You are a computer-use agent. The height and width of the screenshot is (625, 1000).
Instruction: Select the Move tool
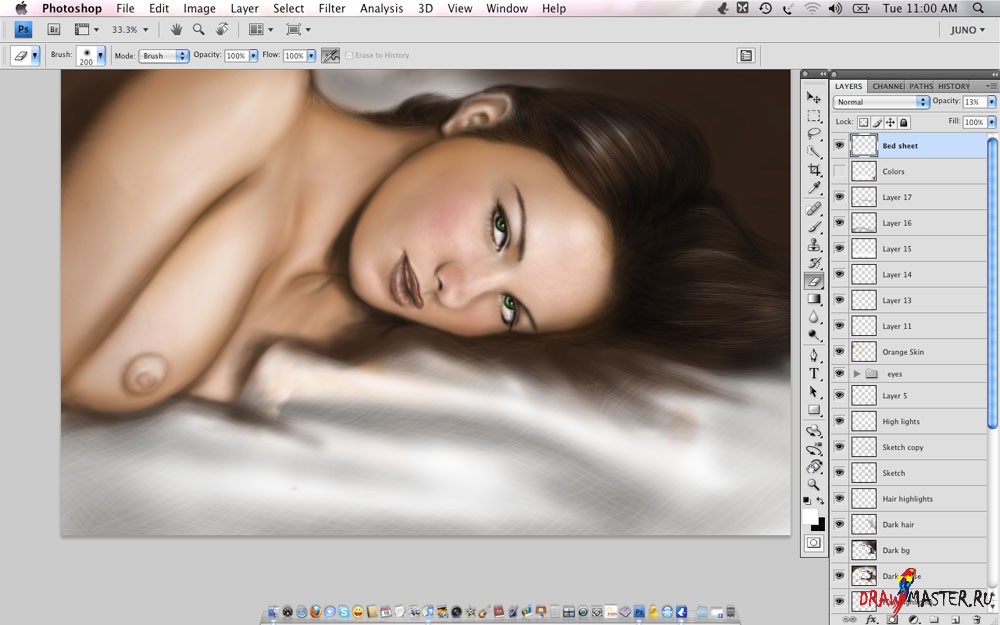(x=814, y=97)
